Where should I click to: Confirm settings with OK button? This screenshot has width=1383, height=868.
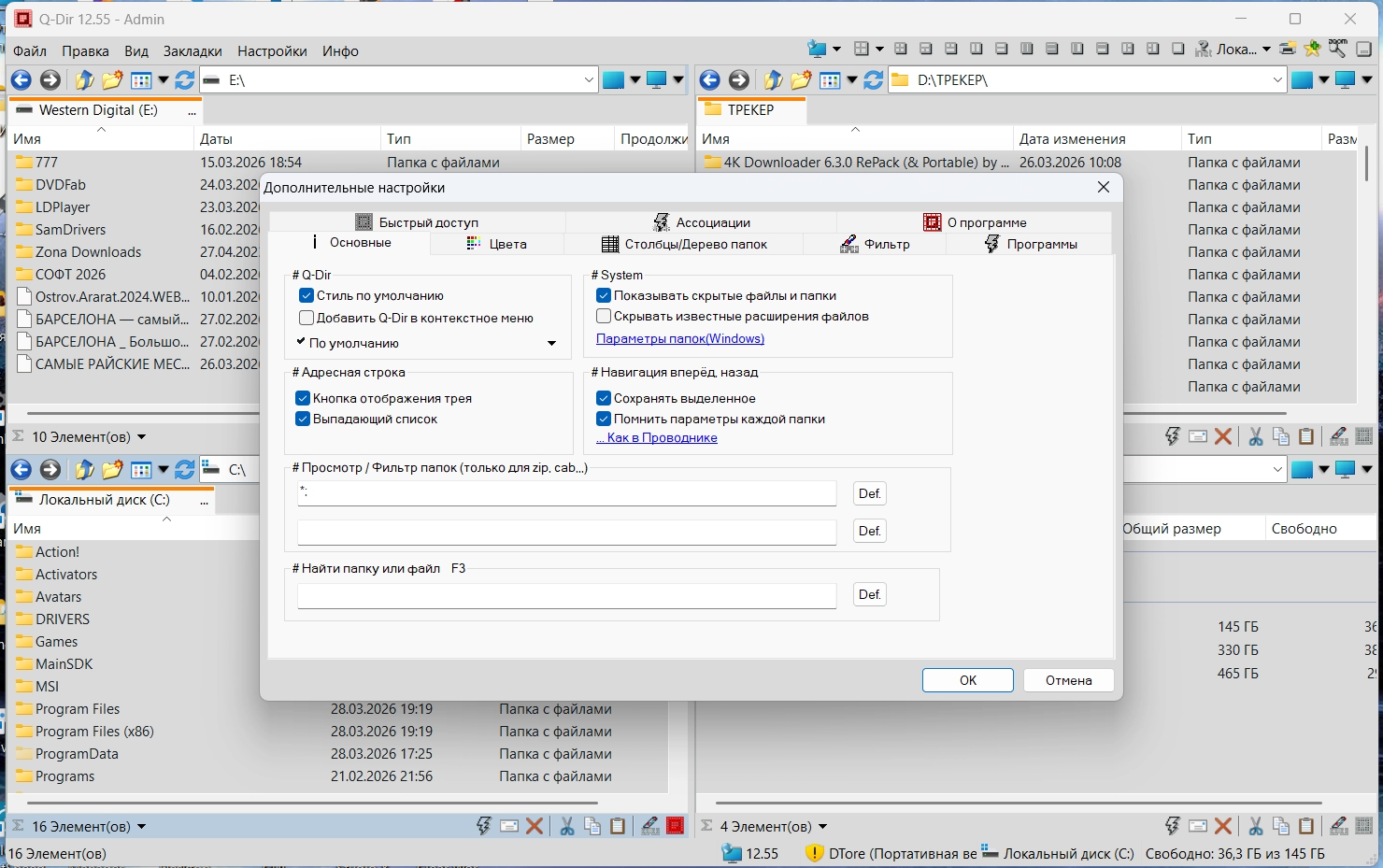[968, 680]
